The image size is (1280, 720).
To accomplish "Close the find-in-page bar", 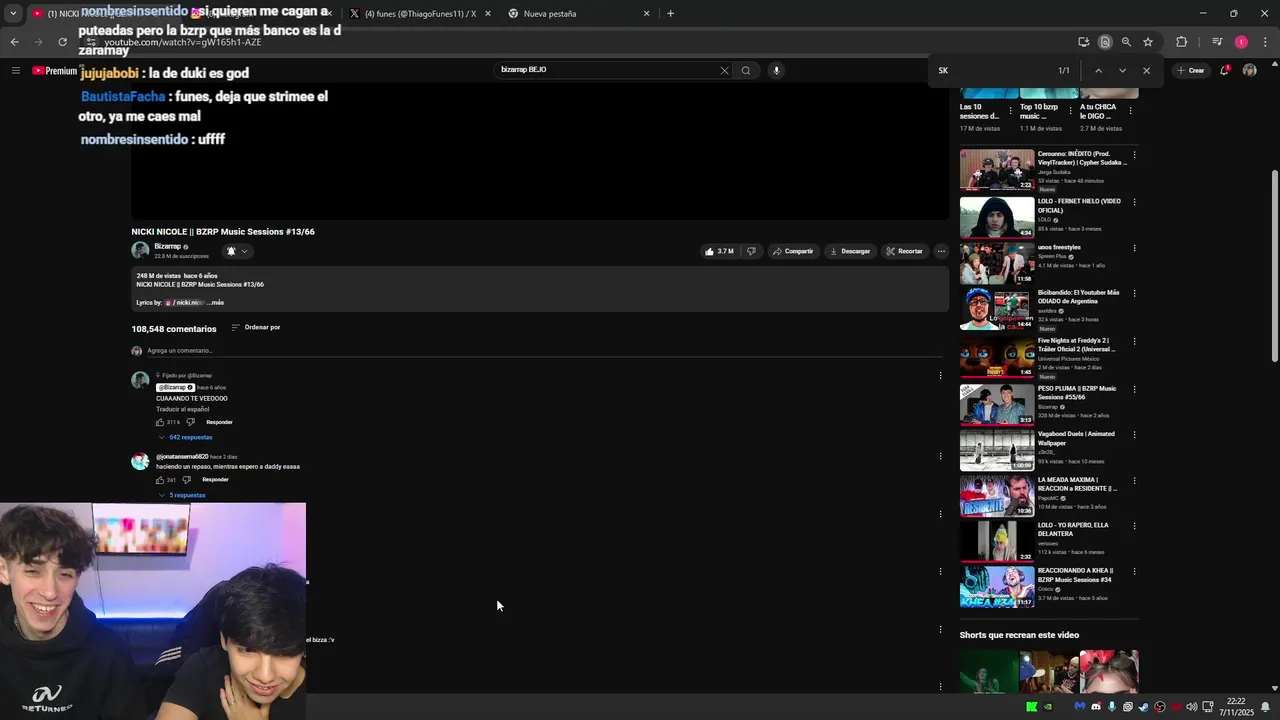I will 1146,70.
